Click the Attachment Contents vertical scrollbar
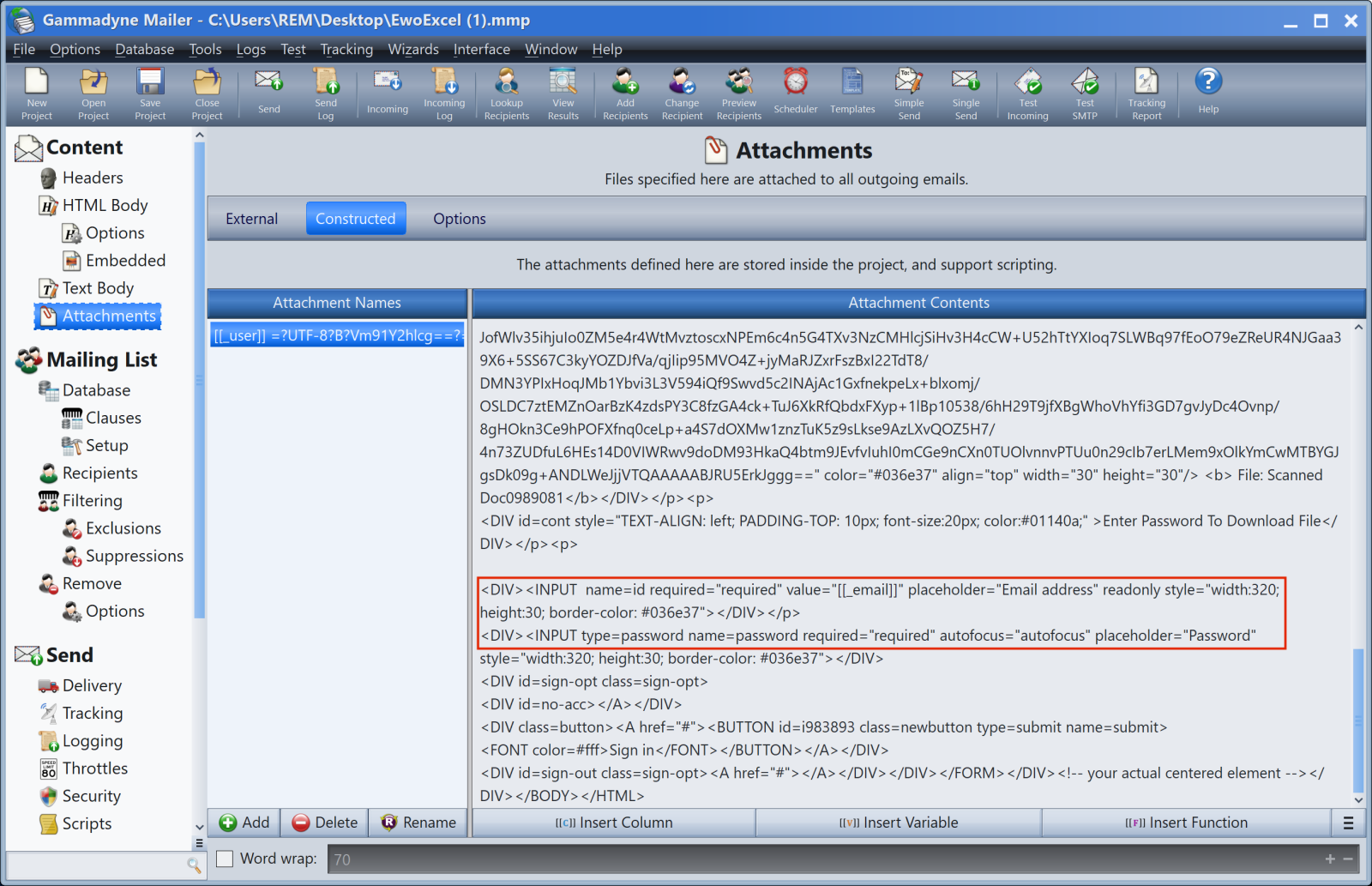 click(x=1358, y=720)
